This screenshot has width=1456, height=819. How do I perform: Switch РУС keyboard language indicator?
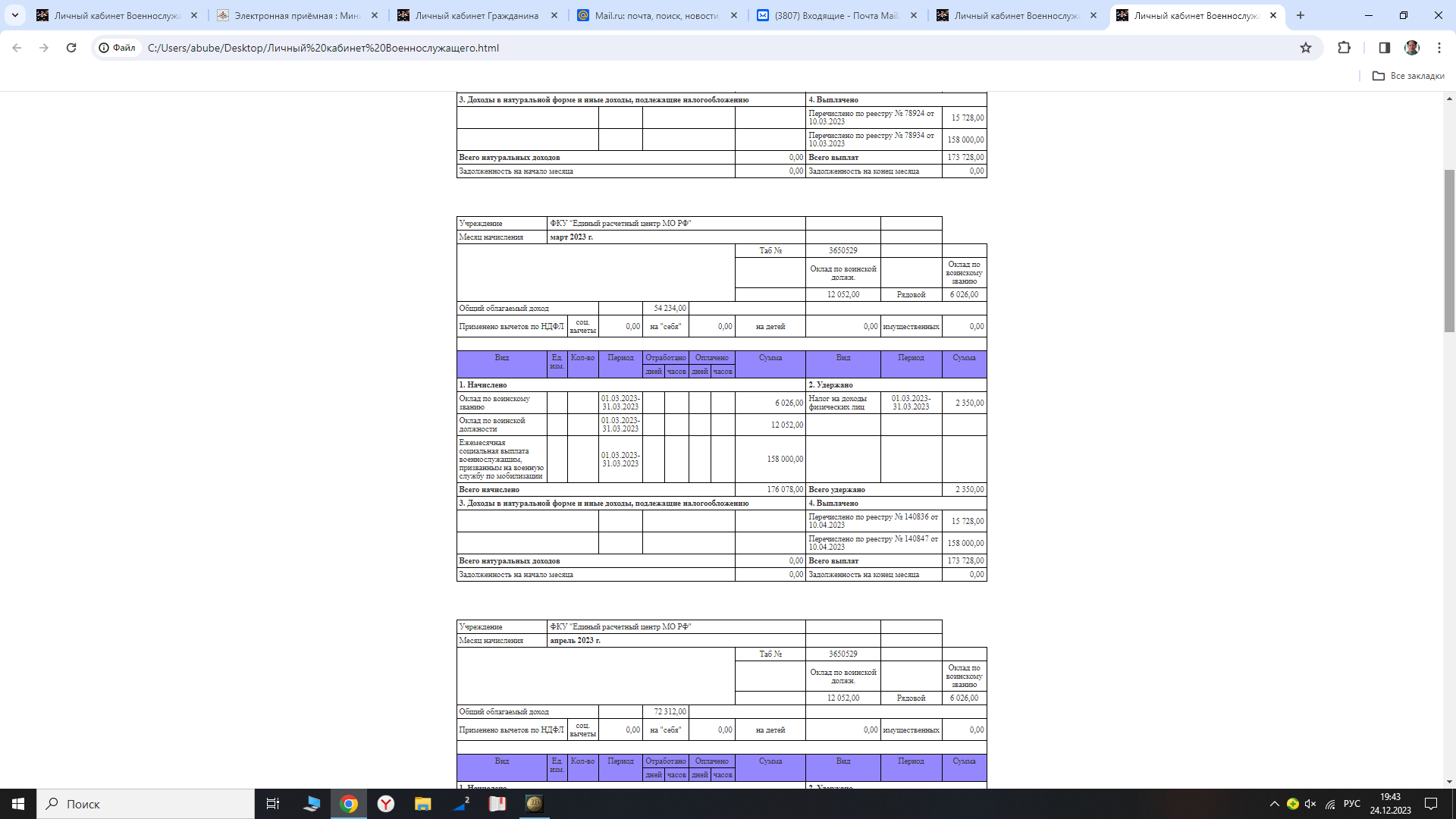pyautogui.click(x=1351, y=804)
